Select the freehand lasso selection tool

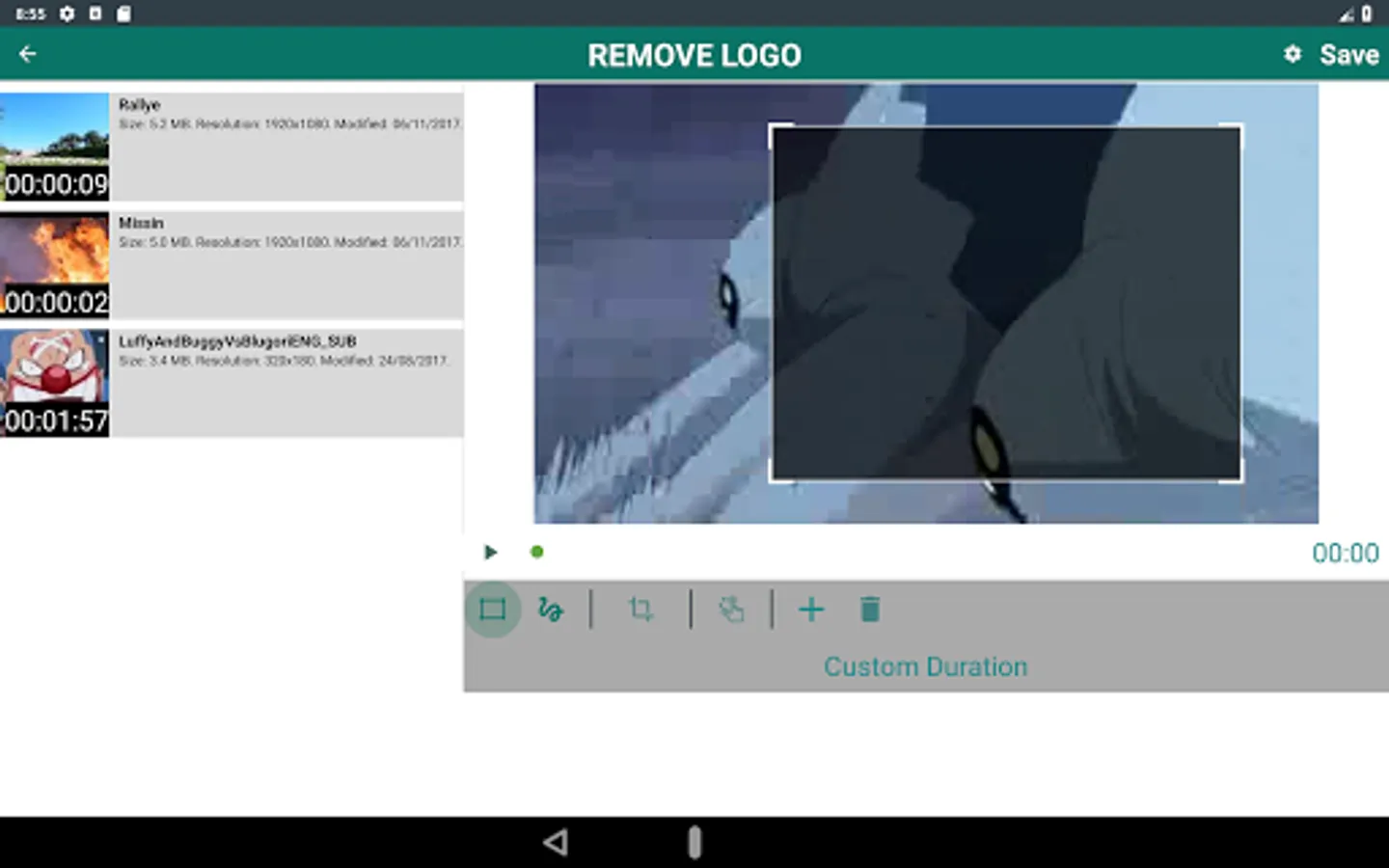[550, 610]
